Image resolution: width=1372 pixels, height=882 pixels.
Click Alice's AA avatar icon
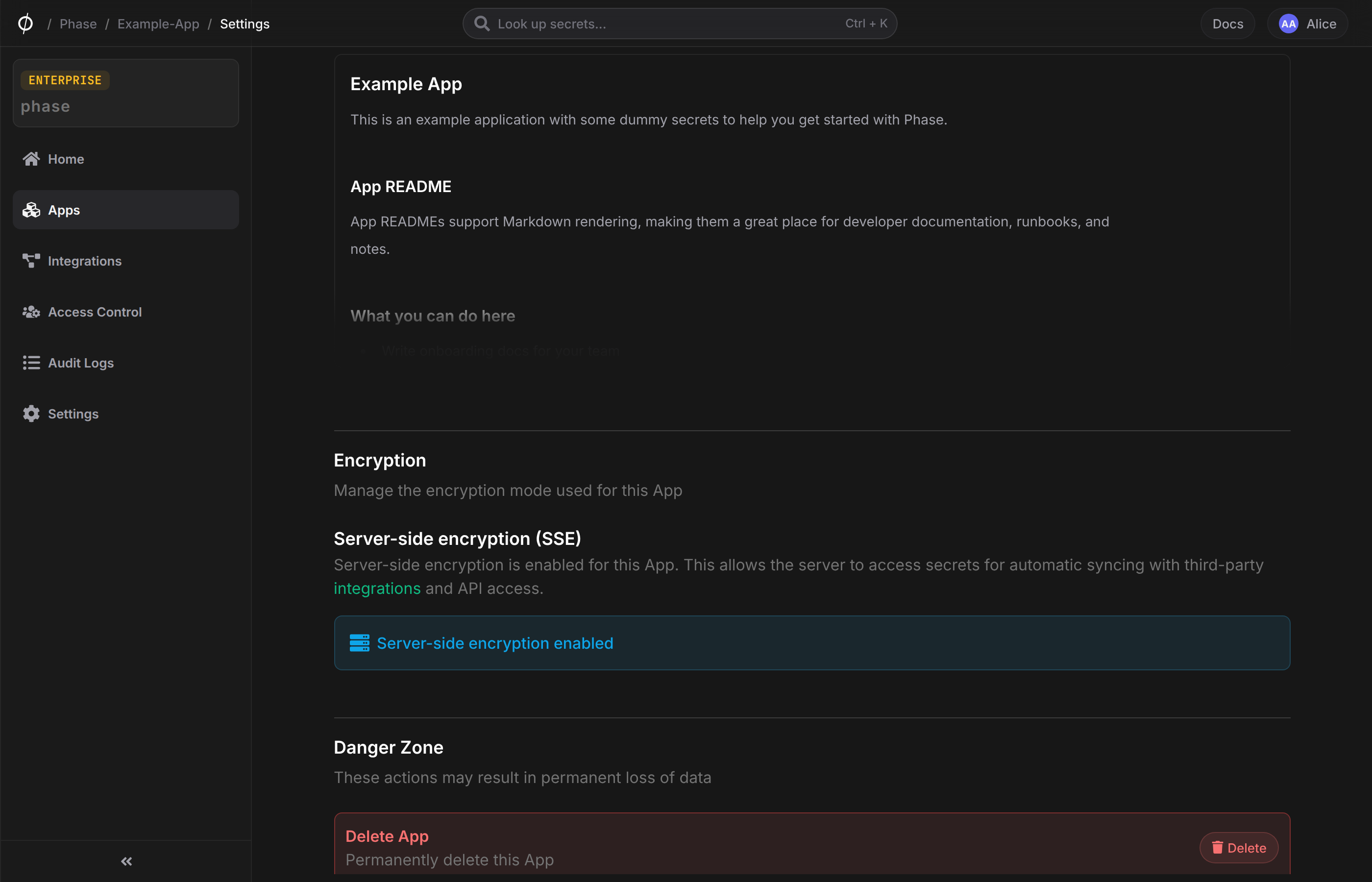point(1288,24)
